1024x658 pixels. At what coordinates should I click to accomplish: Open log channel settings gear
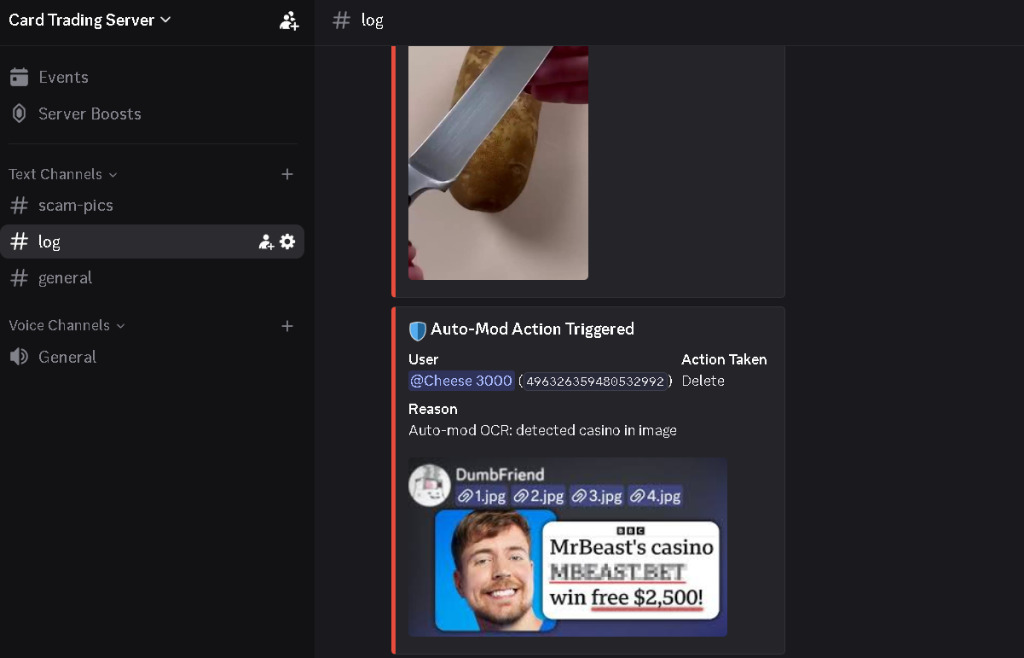point(287,242)
